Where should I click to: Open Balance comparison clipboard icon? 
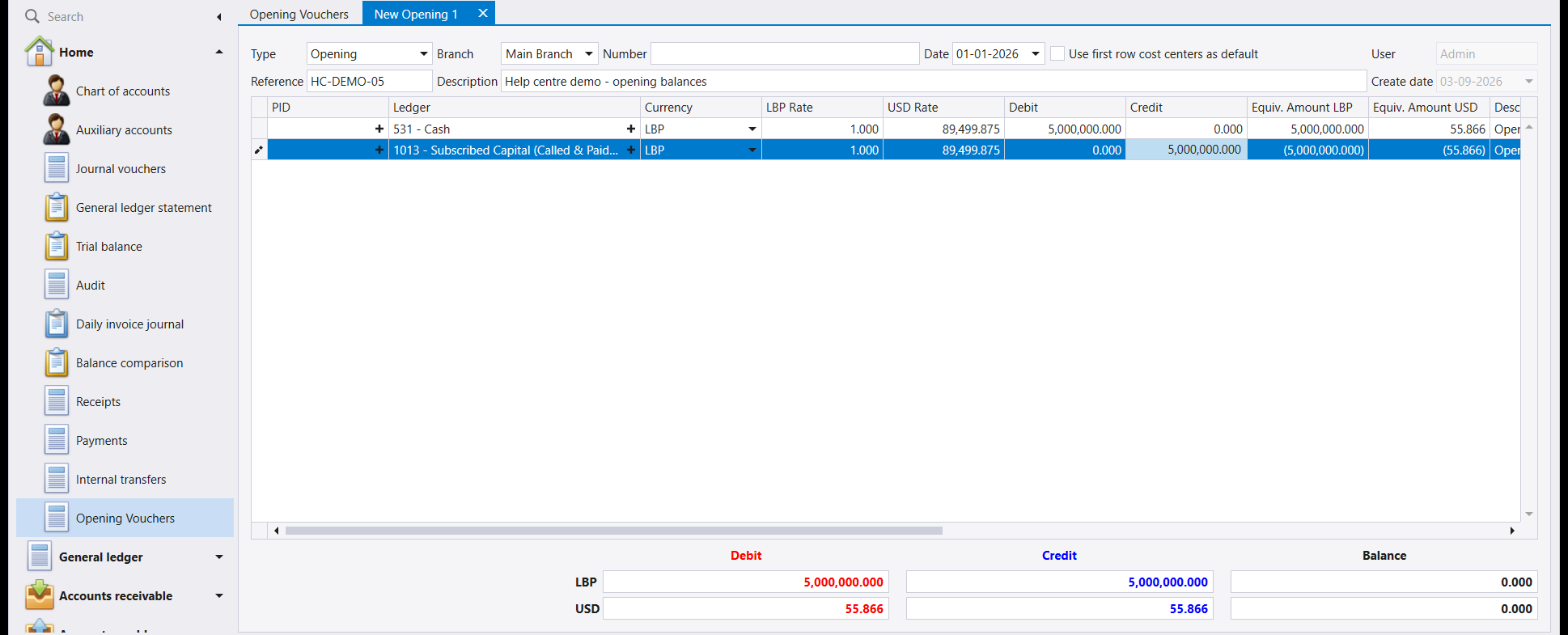pyautogui.click(x=57, y=362)
